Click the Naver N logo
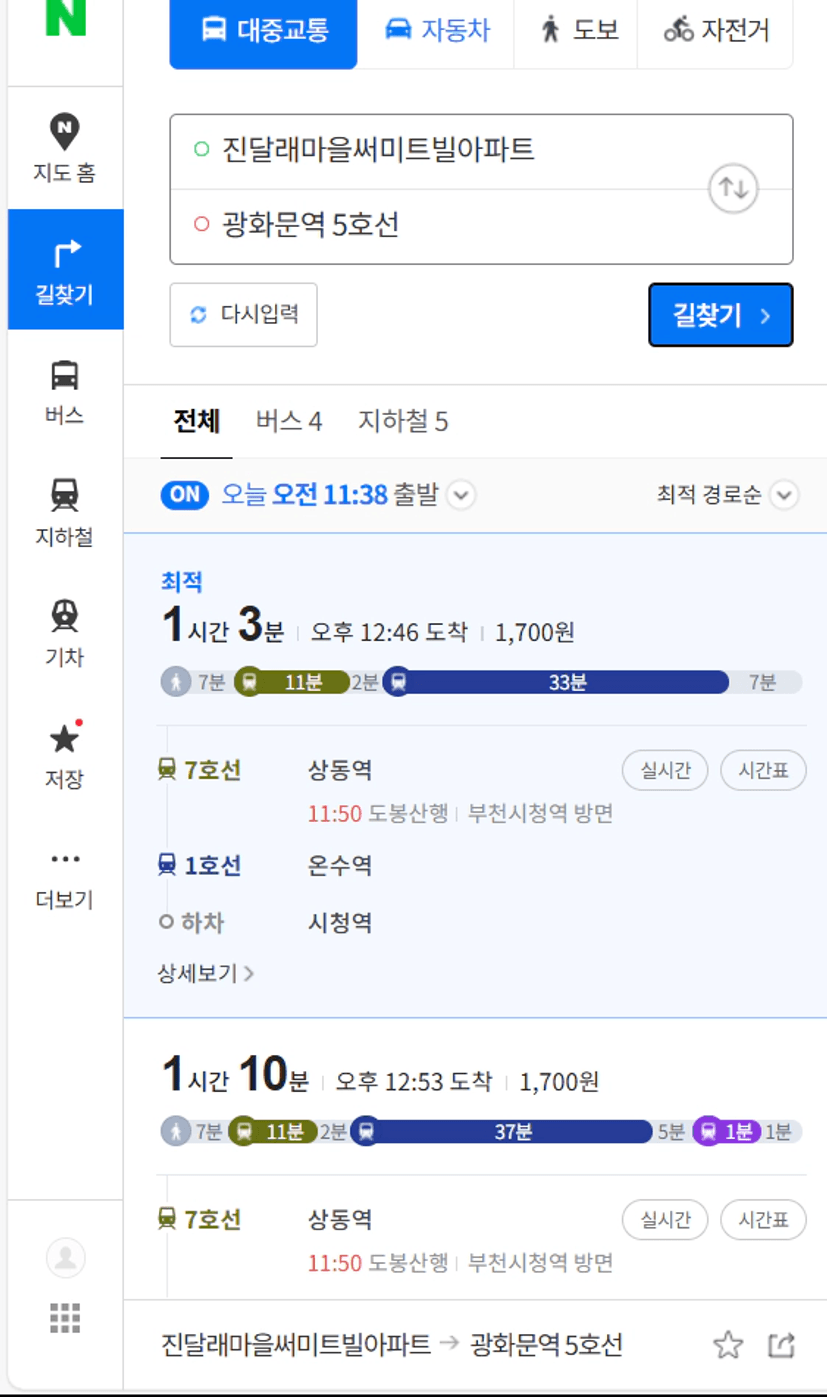Viewport: 827px width, 1397px height. (65, 18)
